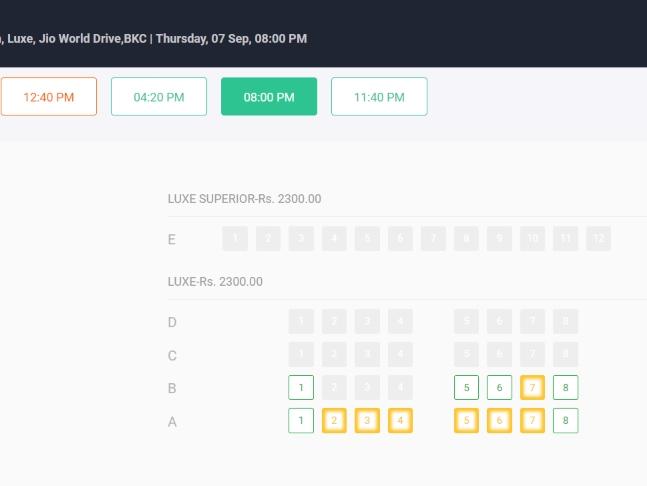Click sold-out seat E1 in Luxe Superior
Viewport: 647px width, 486px height.
235,238
